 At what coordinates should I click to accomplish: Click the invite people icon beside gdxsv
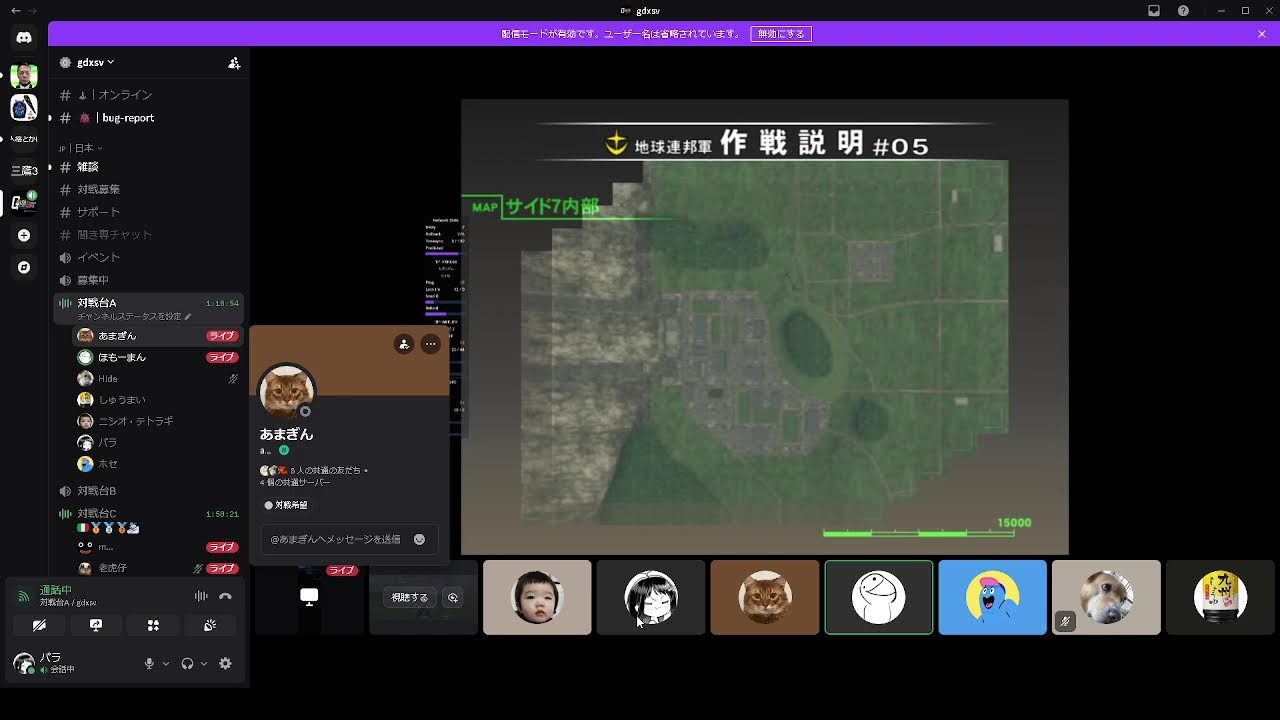tap(234, 62)
